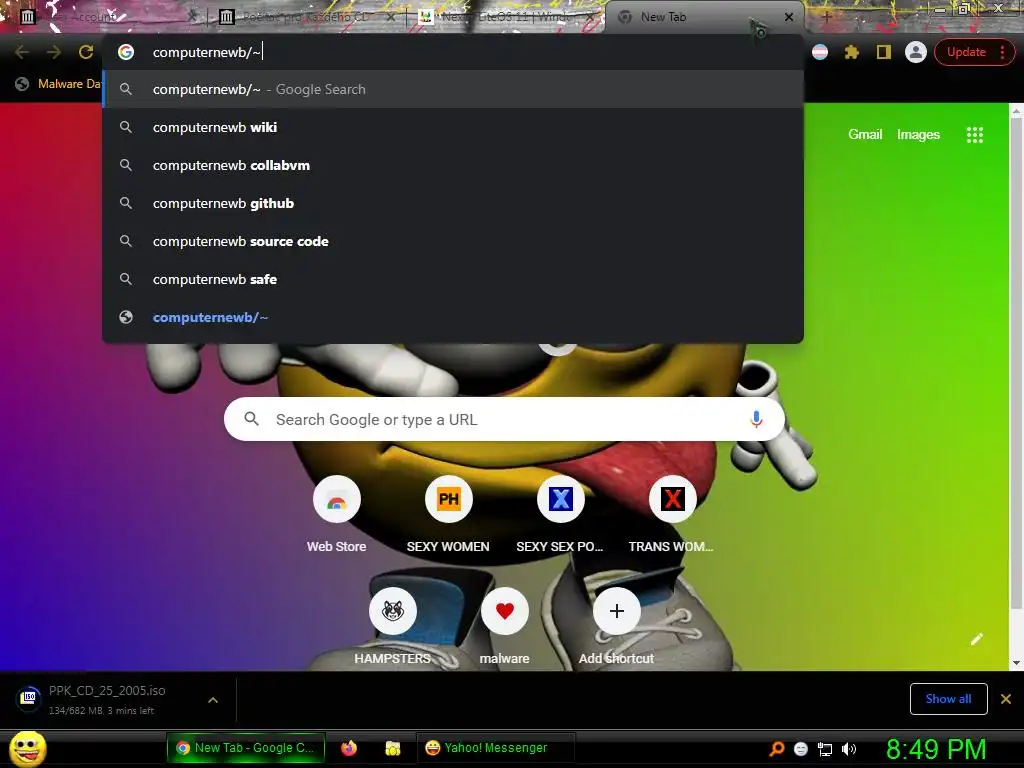Click the address bar text computernewb/~
This screenshot has width=1024, height=768.
click(206, 52)
